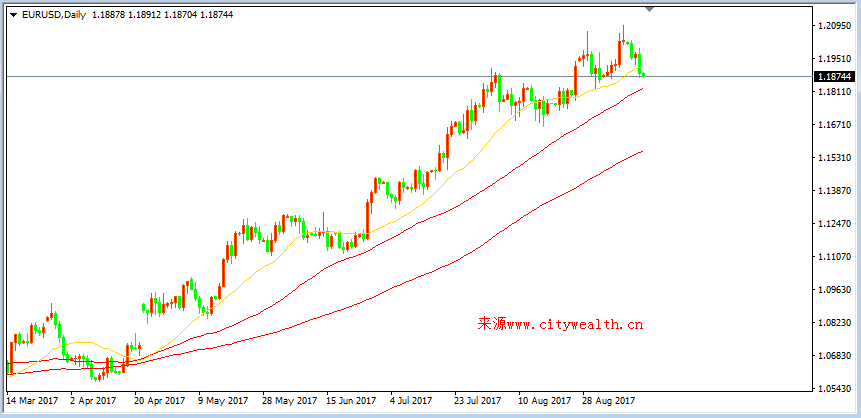Click the 15 Jun 2017 date label
The height and width of the screenshot is (418, 861).
click(x=352, y=401)
